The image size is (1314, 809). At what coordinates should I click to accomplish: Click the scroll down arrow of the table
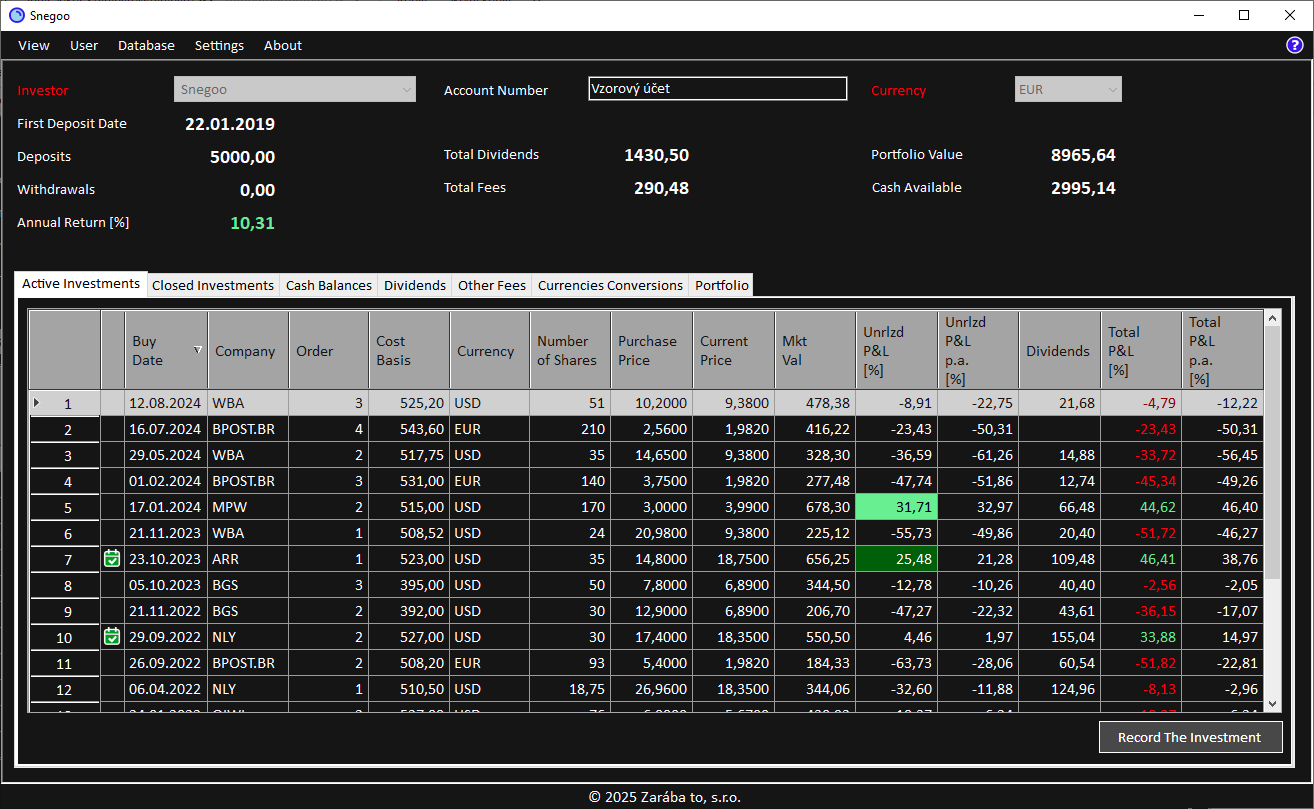(x=1272, y=704)
